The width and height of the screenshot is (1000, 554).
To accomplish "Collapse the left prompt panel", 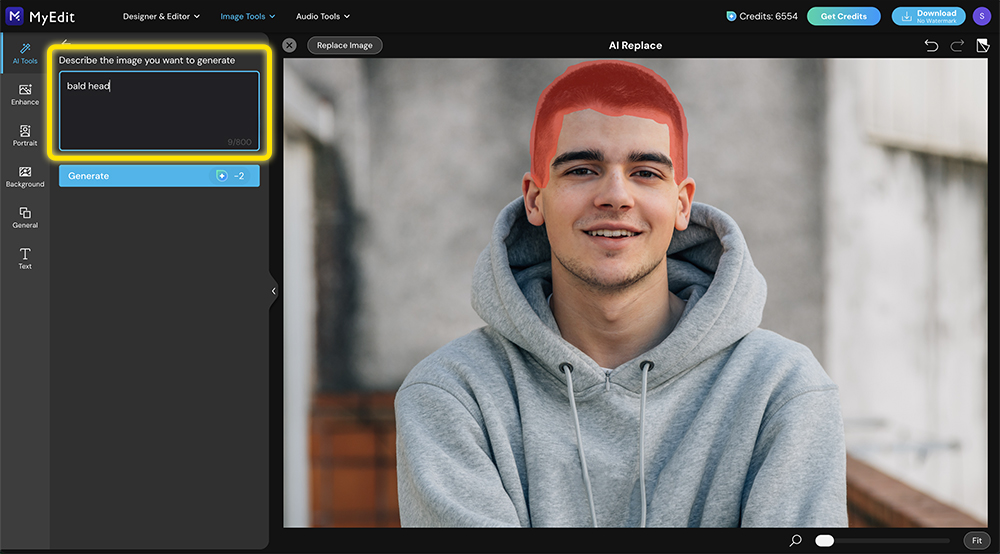I will click(x=273, y=291).
